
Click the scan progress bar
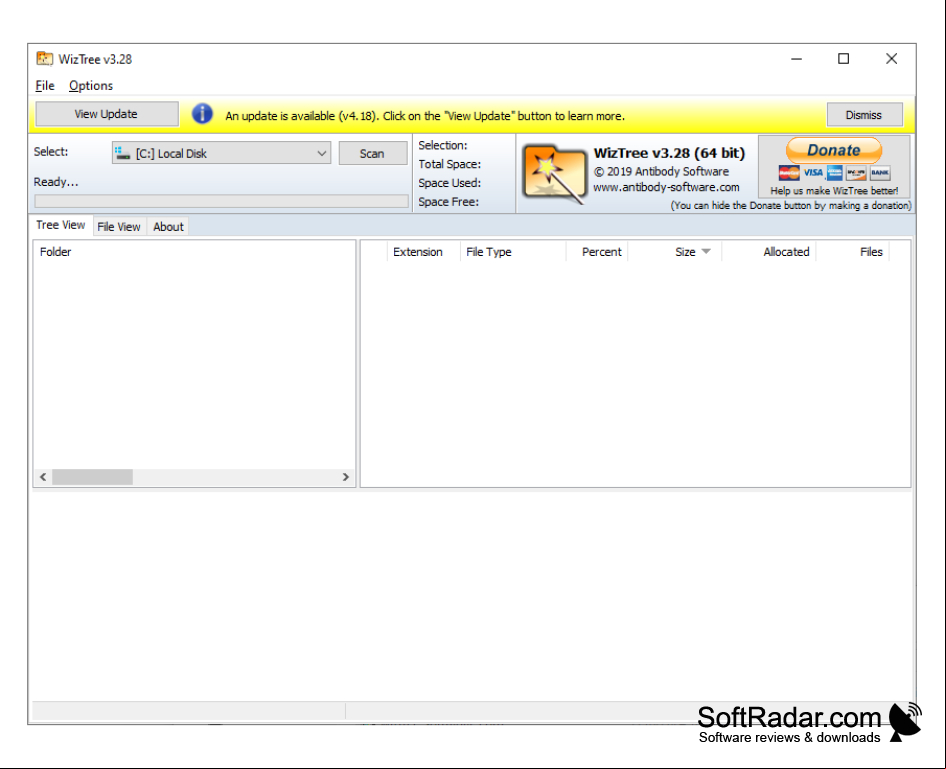click(221, 201)
